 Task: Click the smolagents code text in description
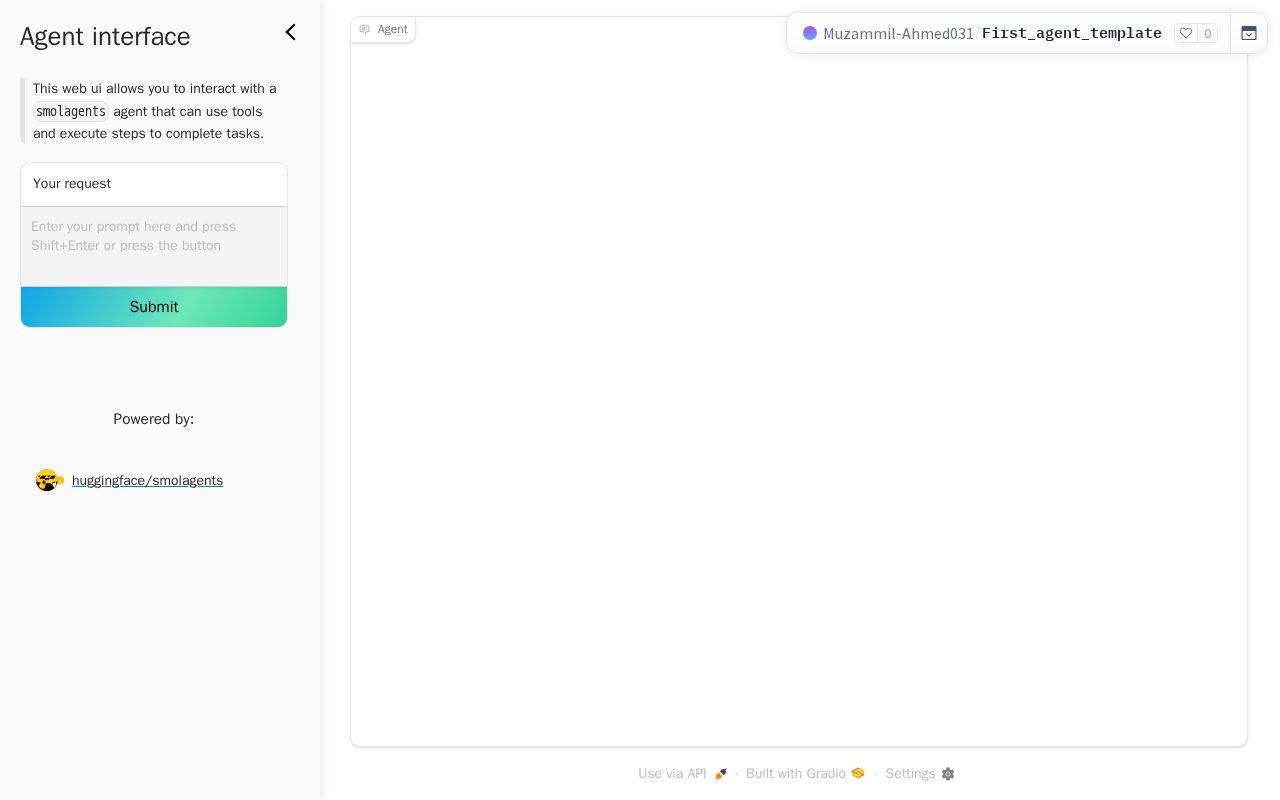71,112
